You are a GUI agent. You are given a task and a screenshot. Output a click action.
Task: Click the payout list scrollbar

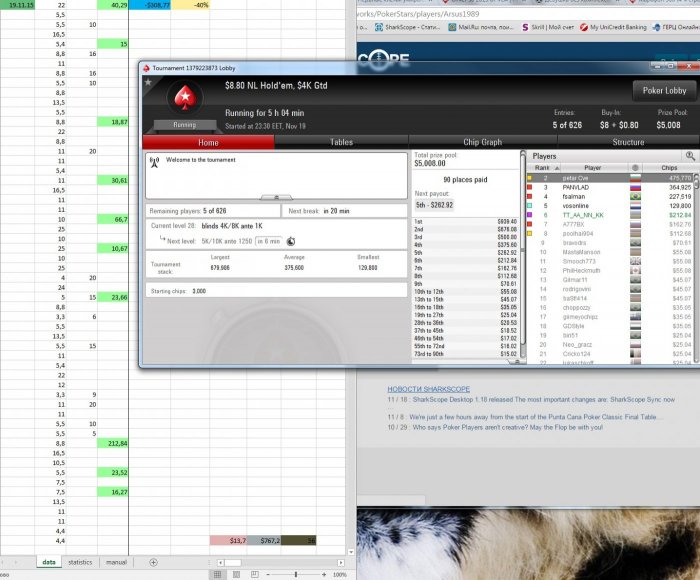523,255
